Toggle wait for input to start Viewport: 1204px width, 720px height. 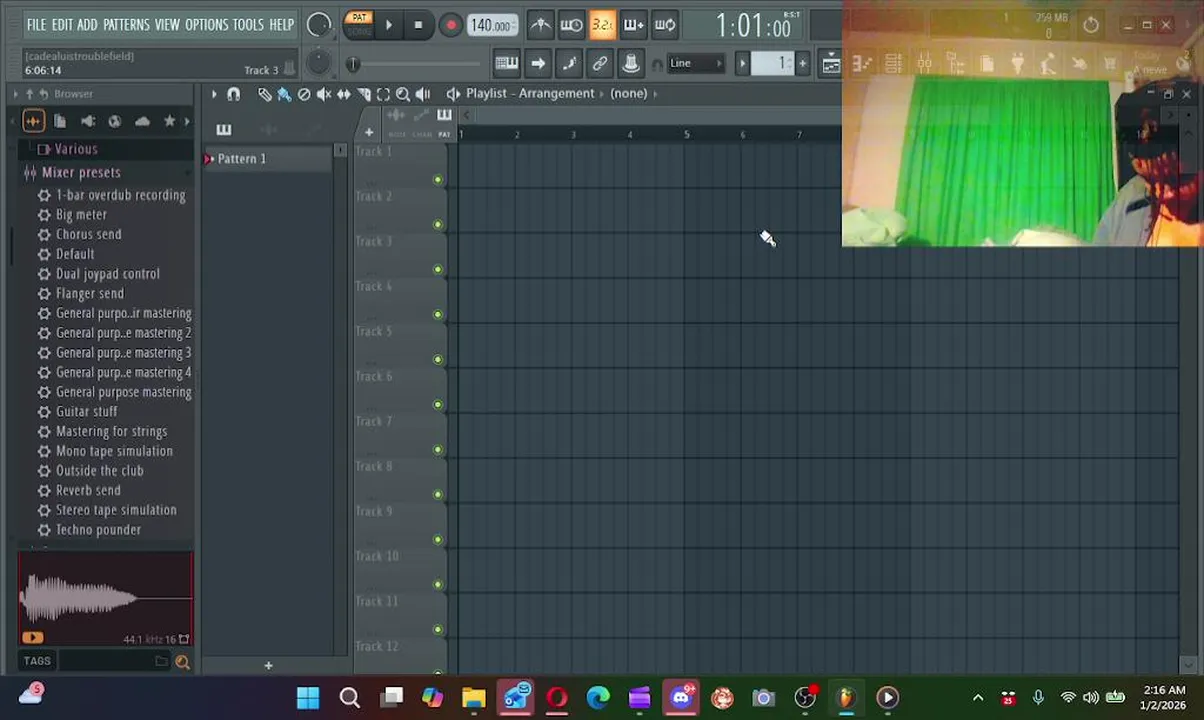[x=571, y=25]
